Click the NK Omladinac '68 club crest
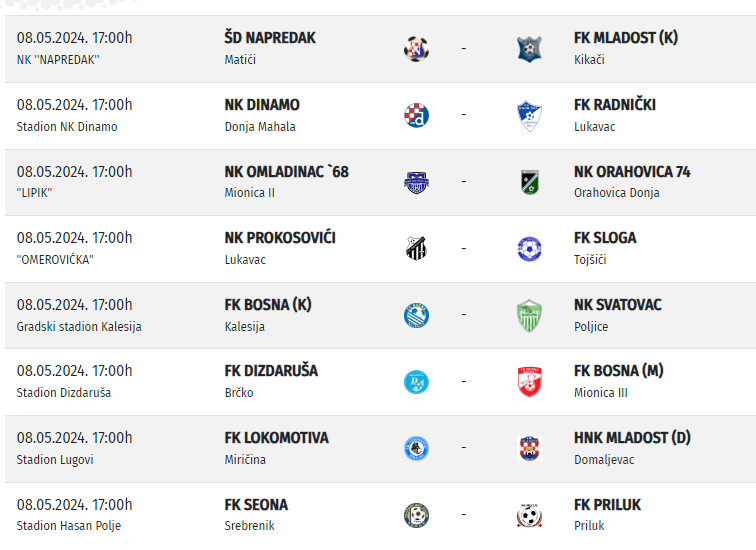This screenshot has width=756, height=550. click(x=416, y=182)
